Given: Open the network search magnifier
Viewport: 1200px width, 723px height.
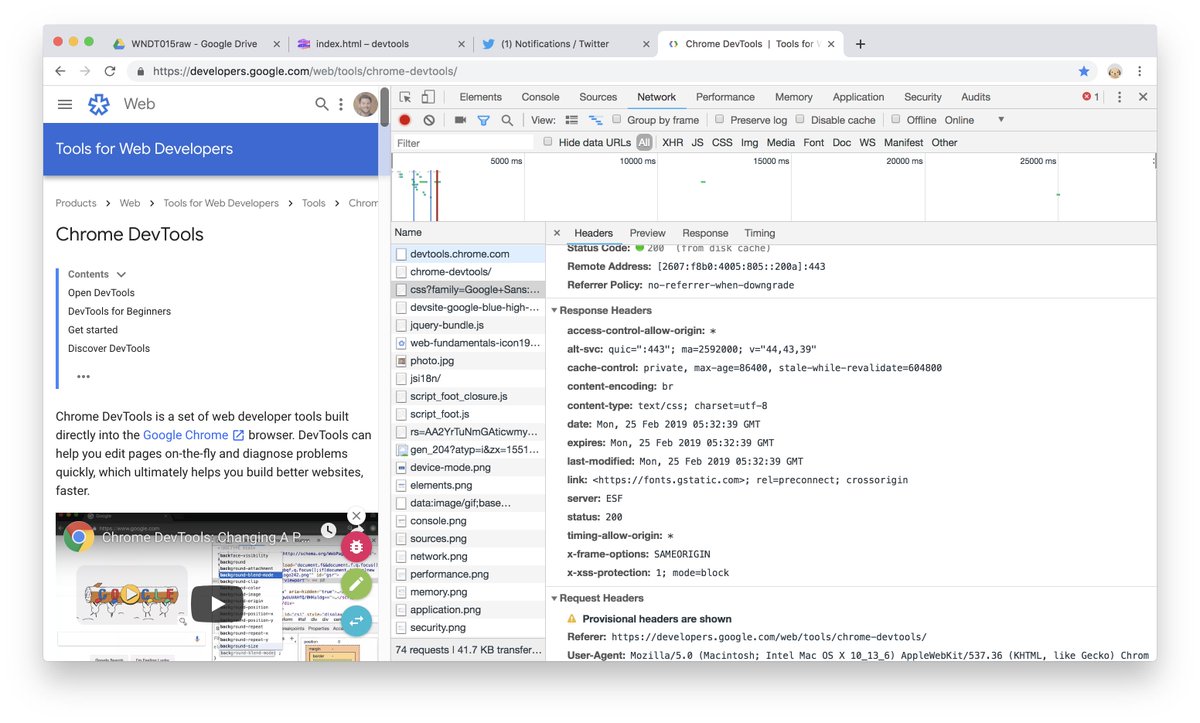Looking at the screenshot, I should (507, 120).
